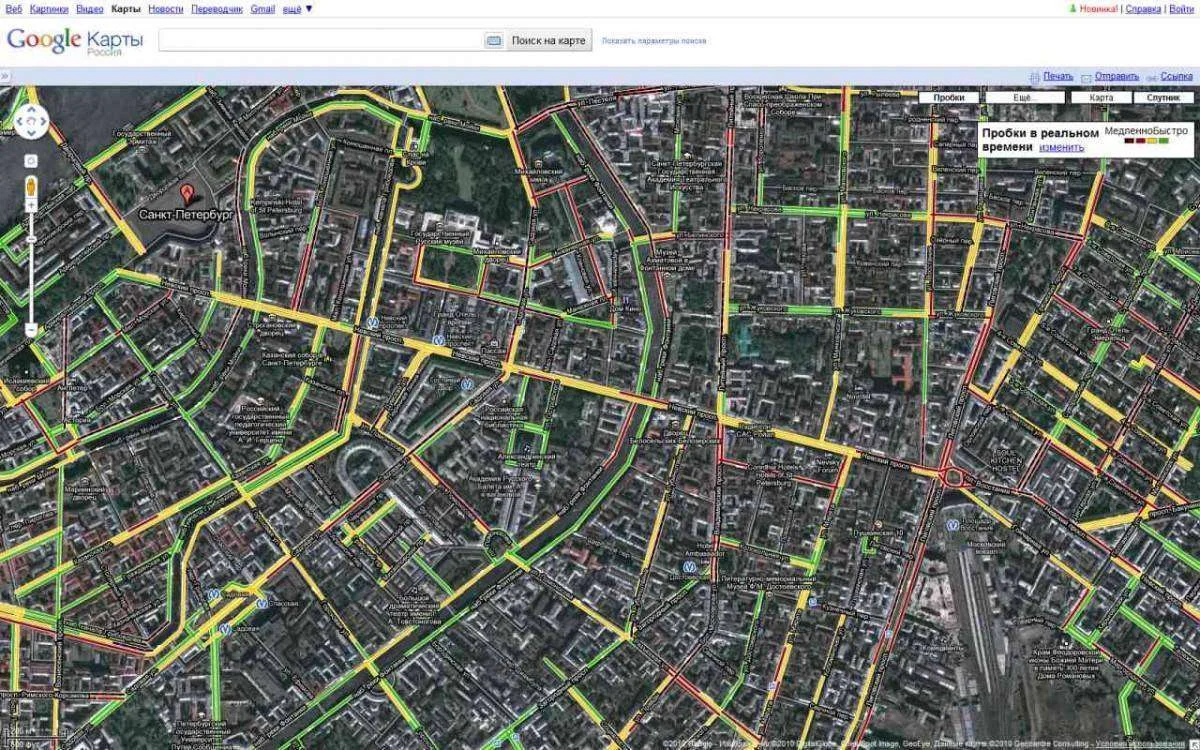Click the Google Карты logo
The width and height of the screenshot is (1200, 750).
click(75, 40)
